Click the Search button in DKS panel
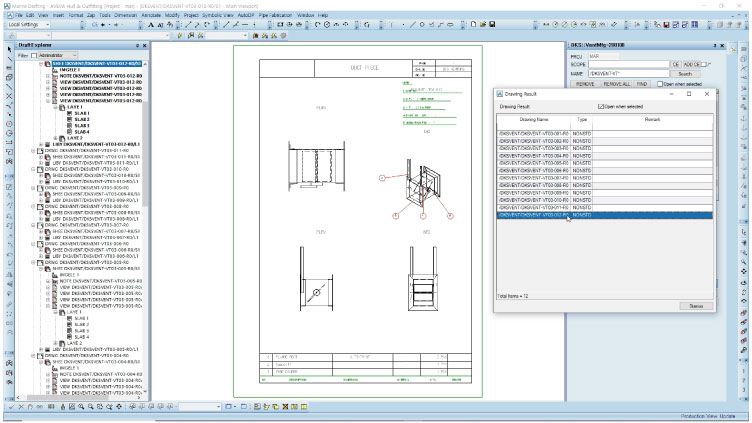This screenshot has height=423, width=752. (x=685, y=74)
